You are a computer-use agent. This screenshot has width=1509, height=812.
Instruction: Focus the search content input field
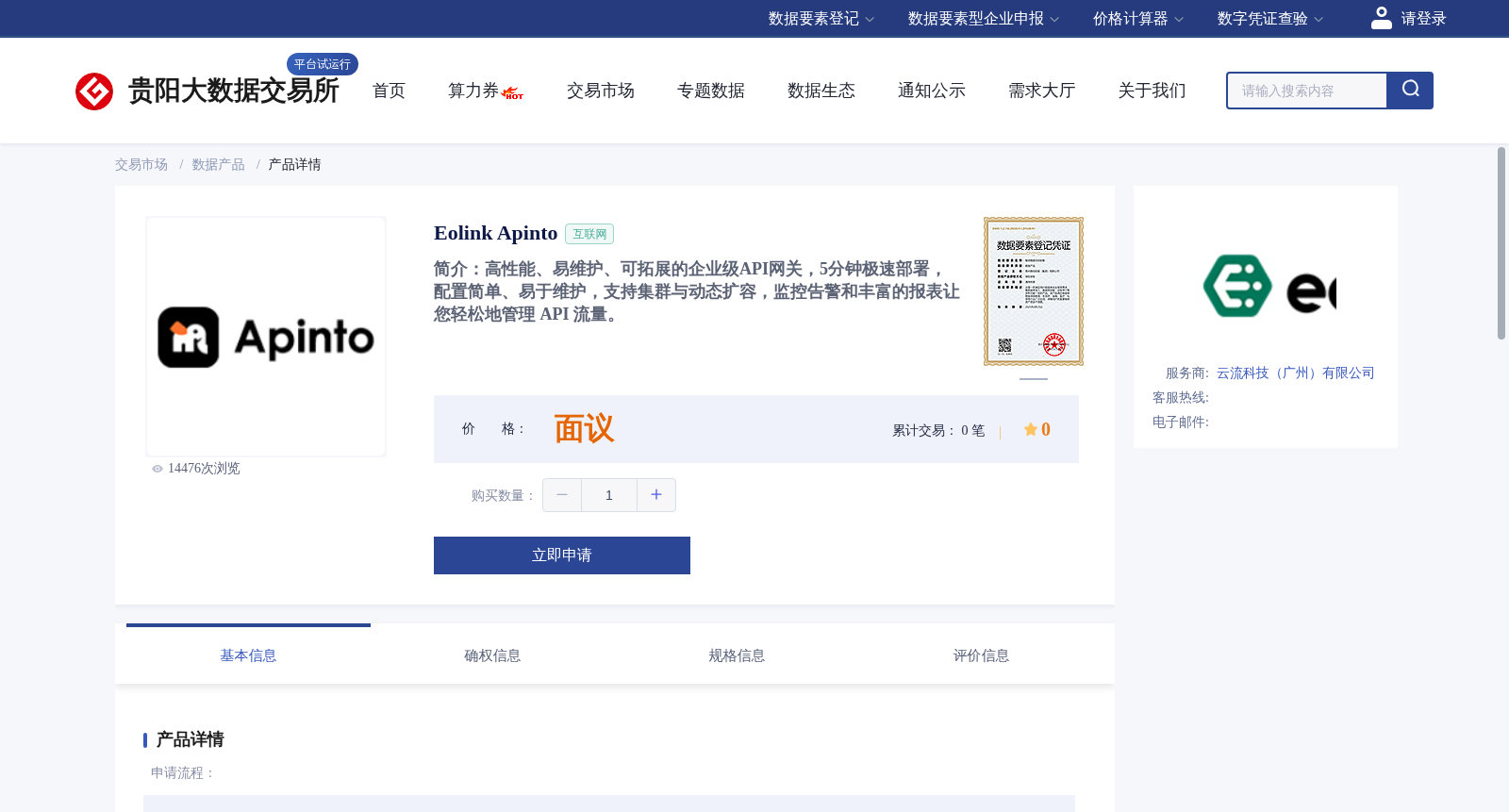point(1307,91)
